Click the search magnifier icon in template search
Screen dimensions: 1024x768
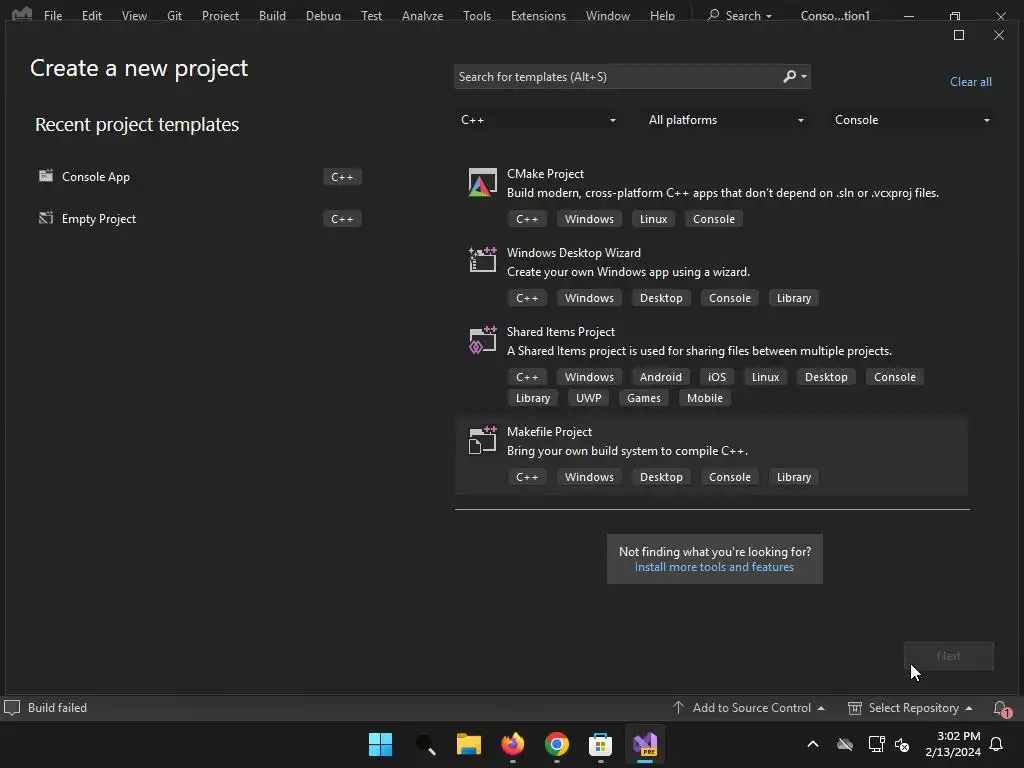tap(790, 76)
